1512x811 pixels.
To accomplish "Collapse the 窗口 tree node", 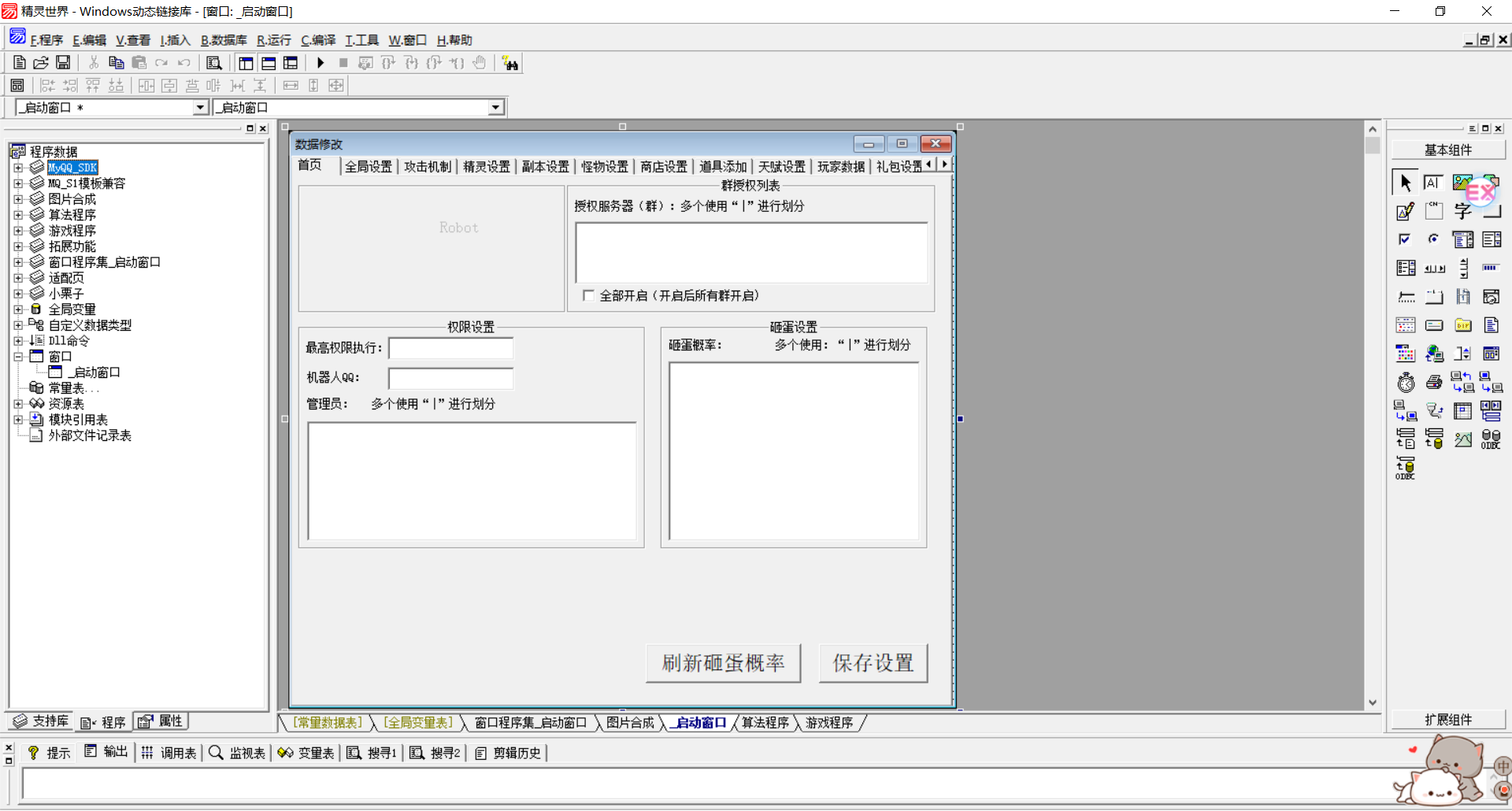I will coord(18,357).
